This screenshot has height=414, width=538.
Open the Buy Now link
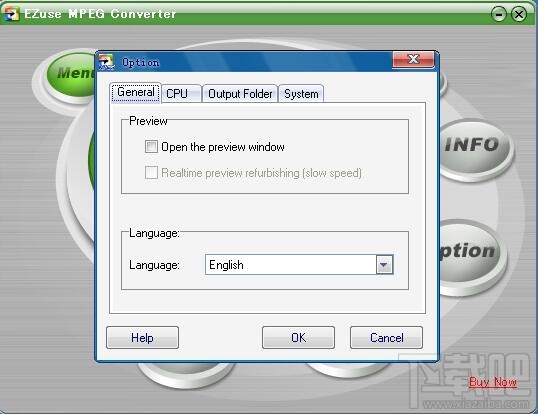(493, 382)
